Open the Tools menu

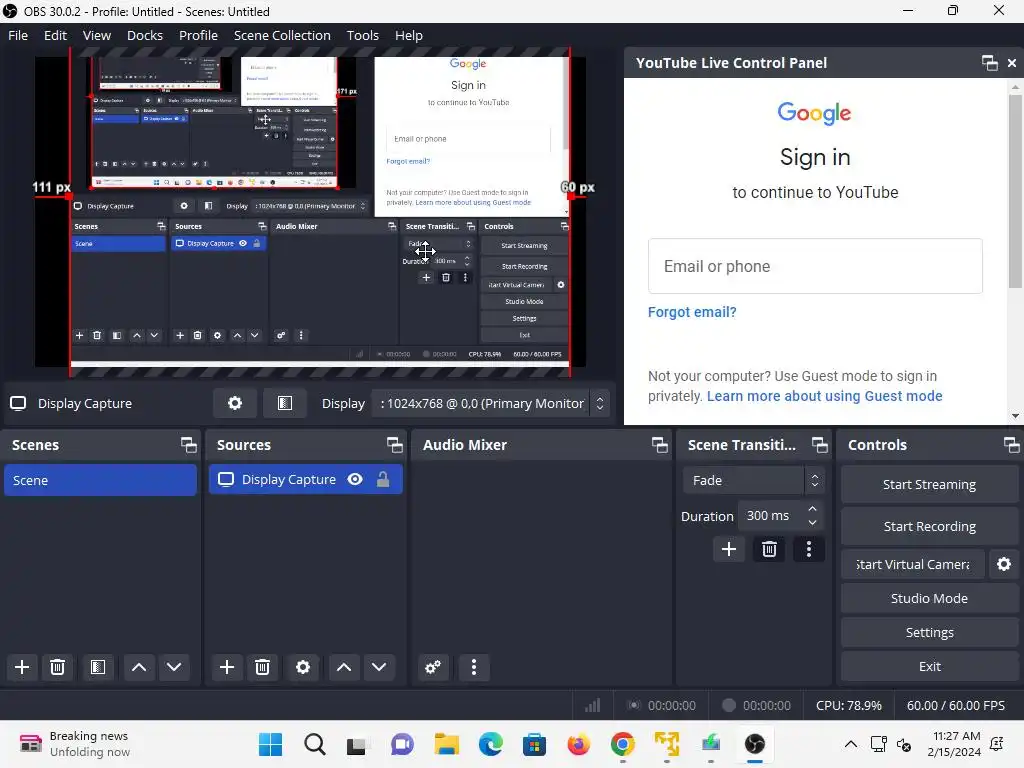[362, 35]
